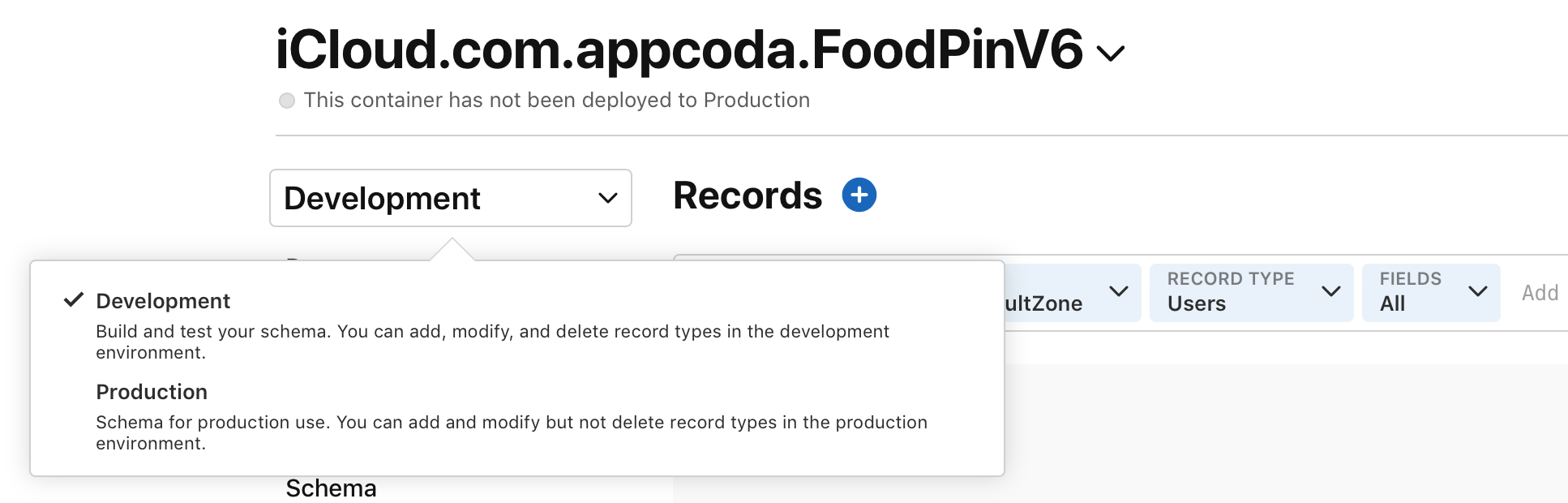
Task: Click the gray deployment status dot
Action: [x=287, y=101]
